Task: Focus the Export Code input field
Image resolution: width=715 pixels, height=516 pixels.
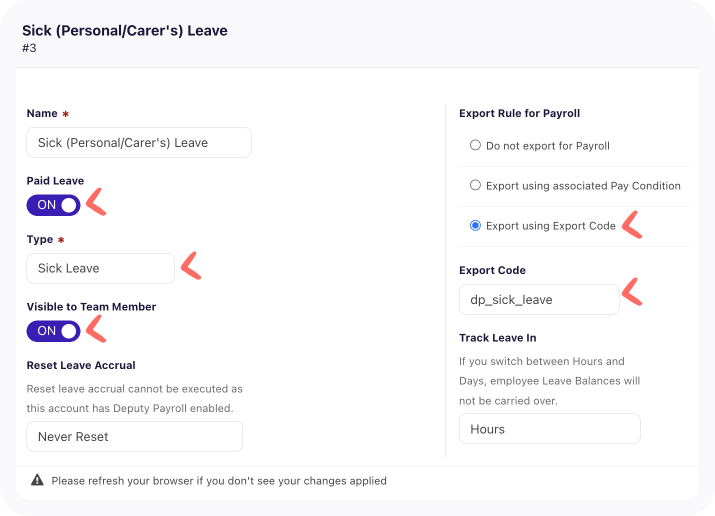Action: pos(539,299)
